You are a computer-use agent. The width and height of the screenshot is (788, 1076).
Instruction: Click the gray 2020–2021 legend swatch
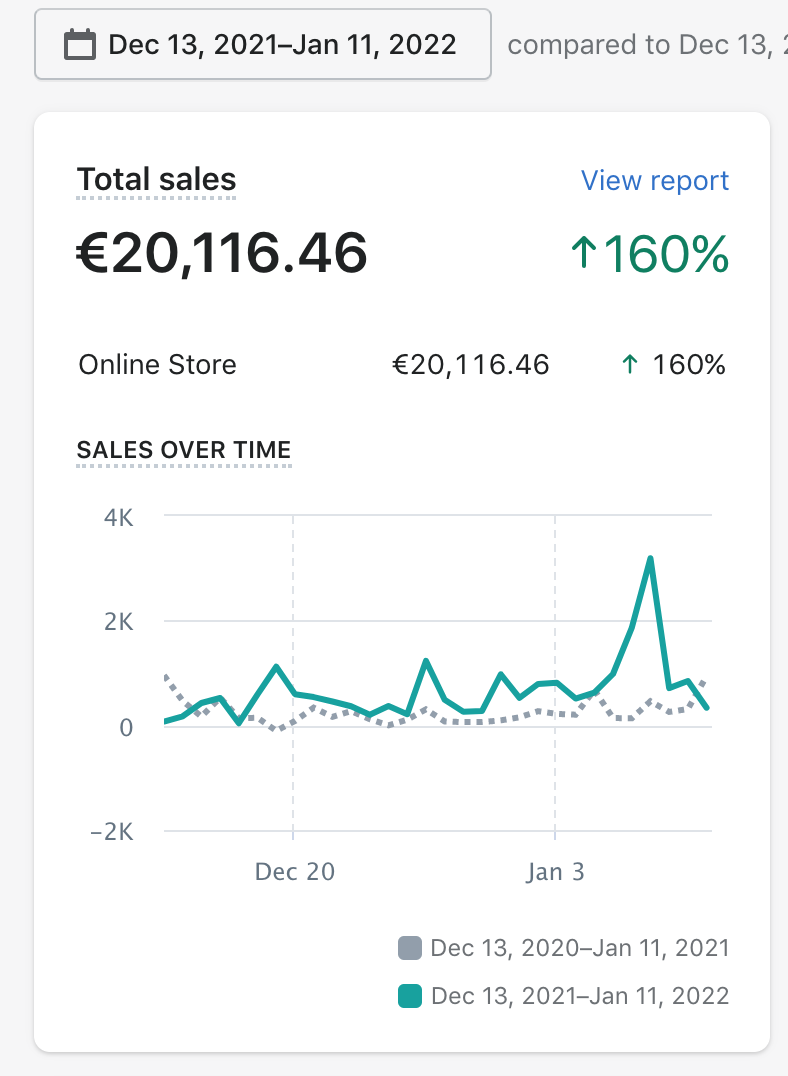(410, 948)
